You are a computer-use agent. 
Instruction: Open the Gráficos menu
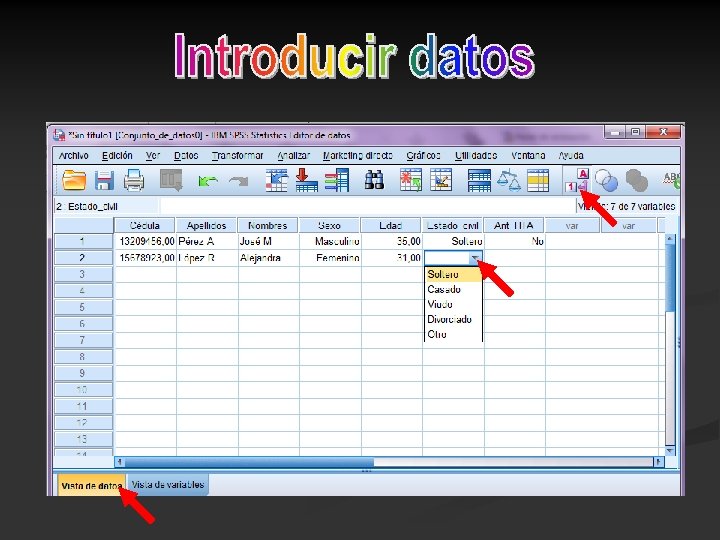(423, 156)
